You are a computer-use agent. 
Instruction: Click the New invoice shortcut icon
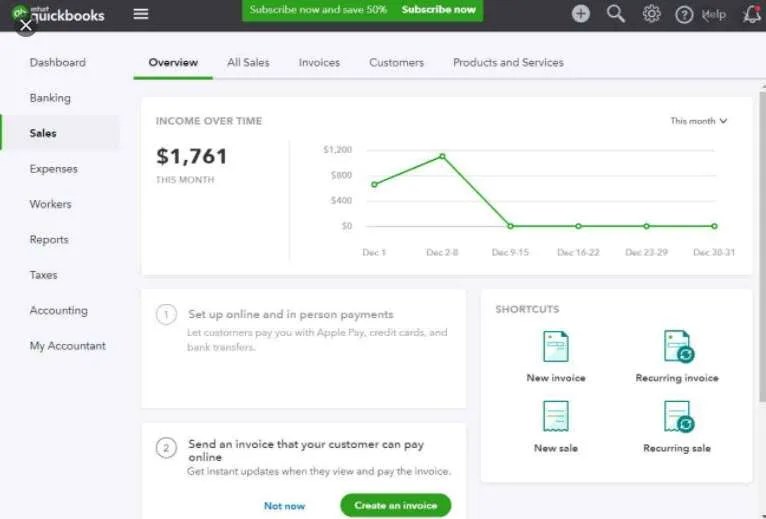pyautogui.click(x=556, y=346)
